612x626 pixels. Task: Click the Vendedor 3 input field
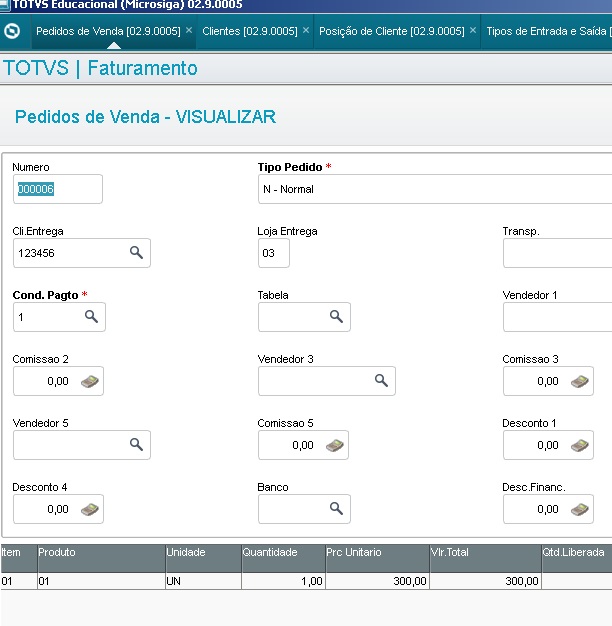[x=327, y=380]
